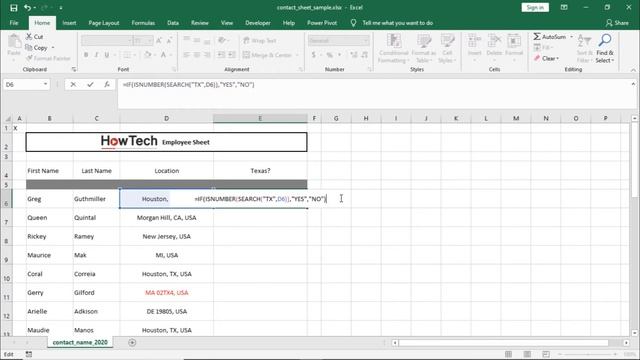640x360 pixels.
Task: Switch to Normal view in the status bar
Action: (508, 354)
